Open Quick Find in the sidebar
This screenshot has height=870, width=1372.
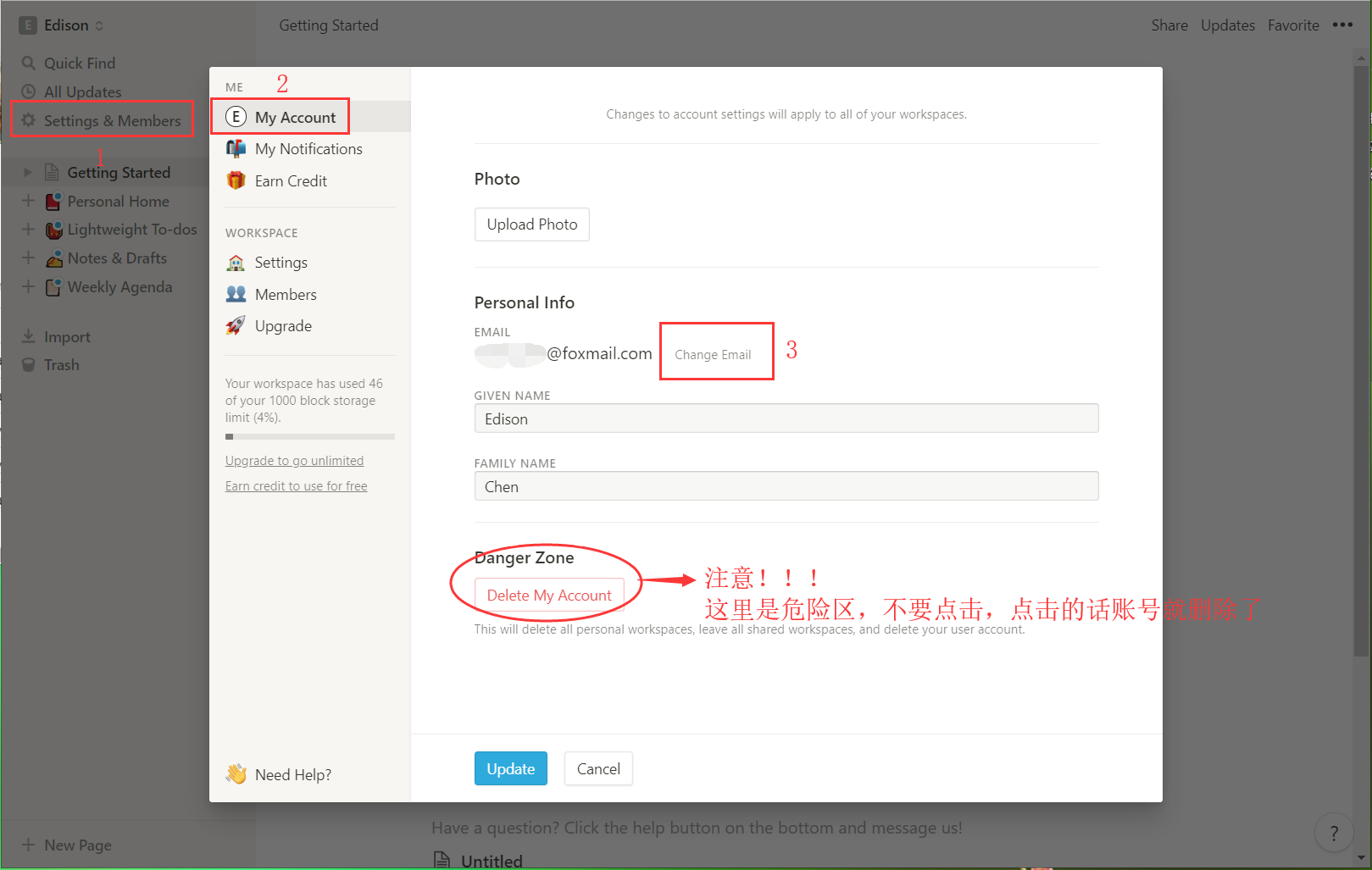click(x=80, y=63)
